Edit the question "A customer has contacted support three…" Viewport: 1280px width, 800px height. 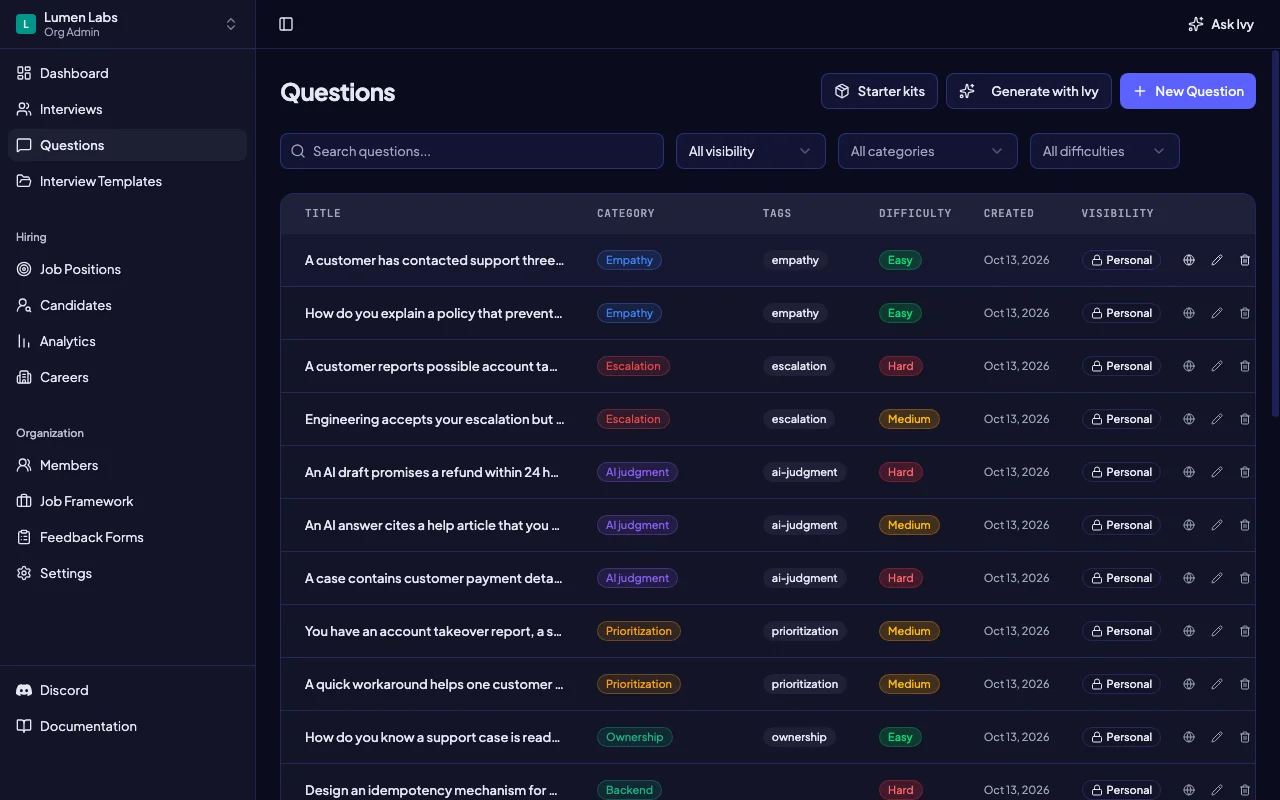point(1217,260)
